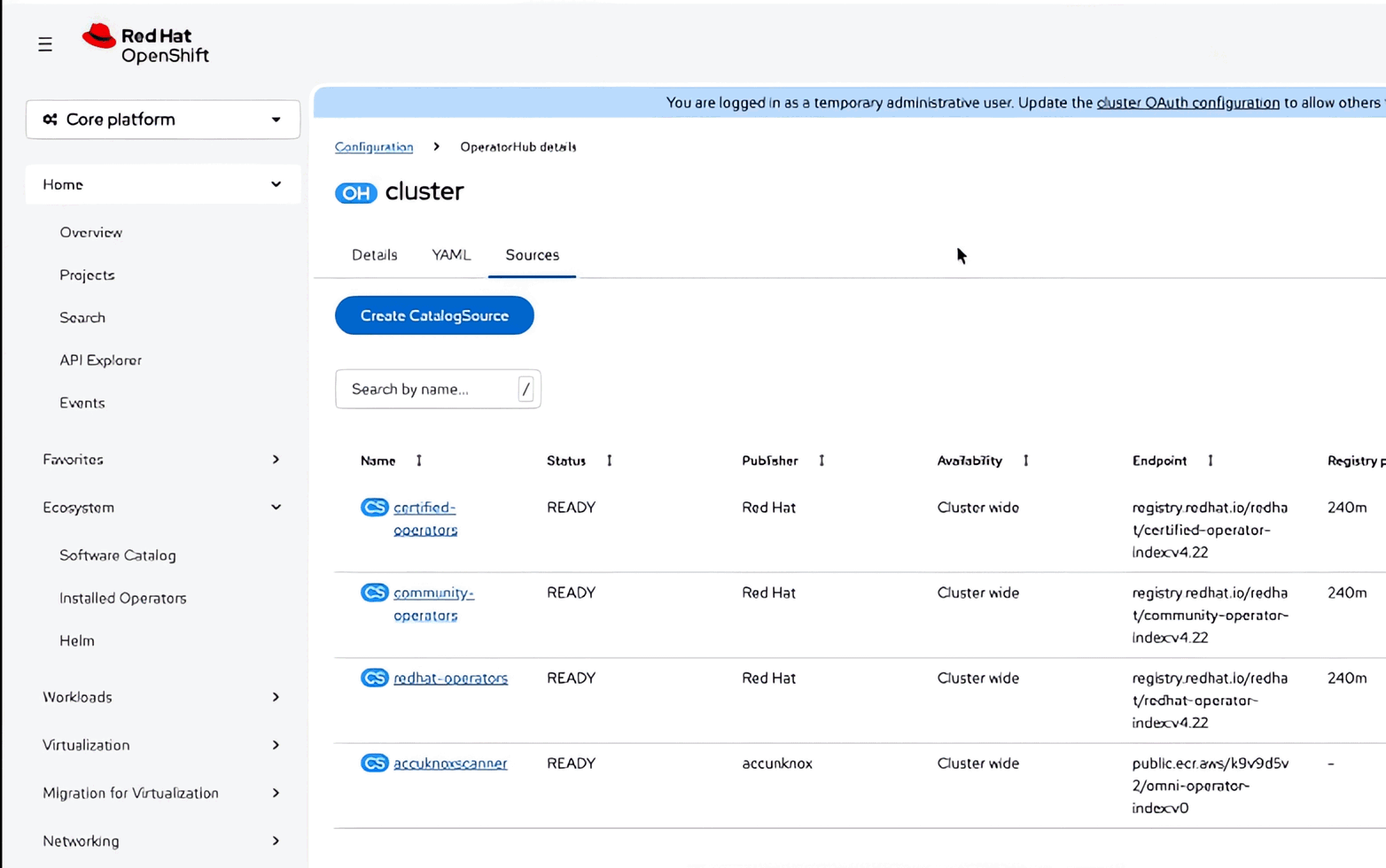Click the READY status for accuknoxscanner
This screenshot has width=1386, height=868.
coord(571,763)
